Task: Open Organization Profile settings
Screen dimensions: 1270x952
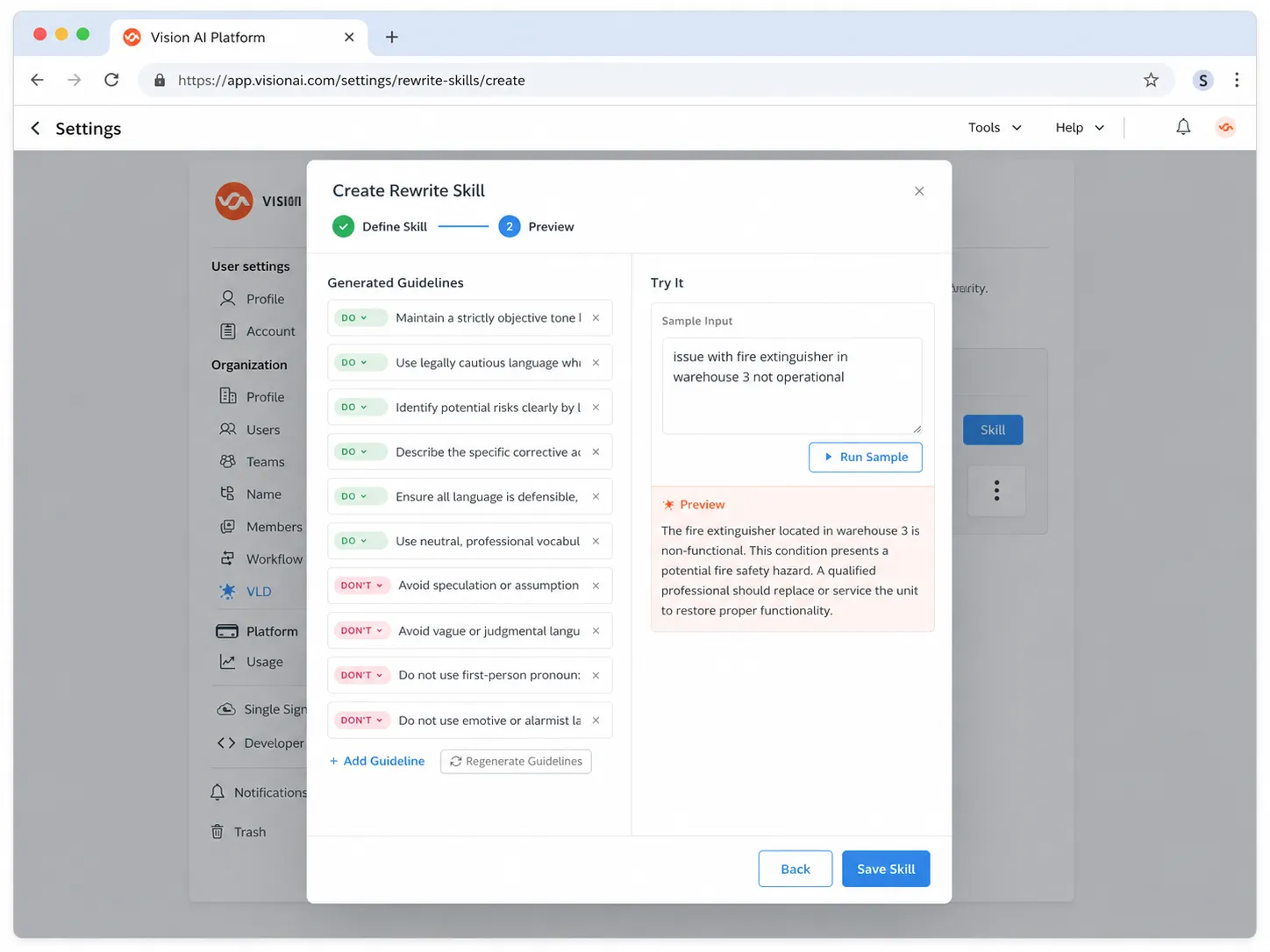Action: point(253,397)
